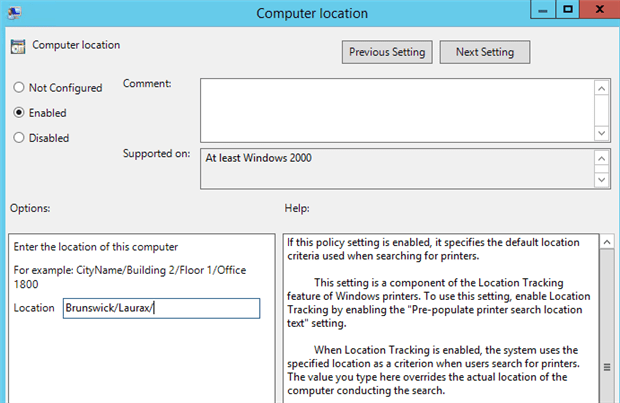The height and width of the screenshot is (403, 620).
Task: Go to the Previous Setting
Action: point(385,52)
